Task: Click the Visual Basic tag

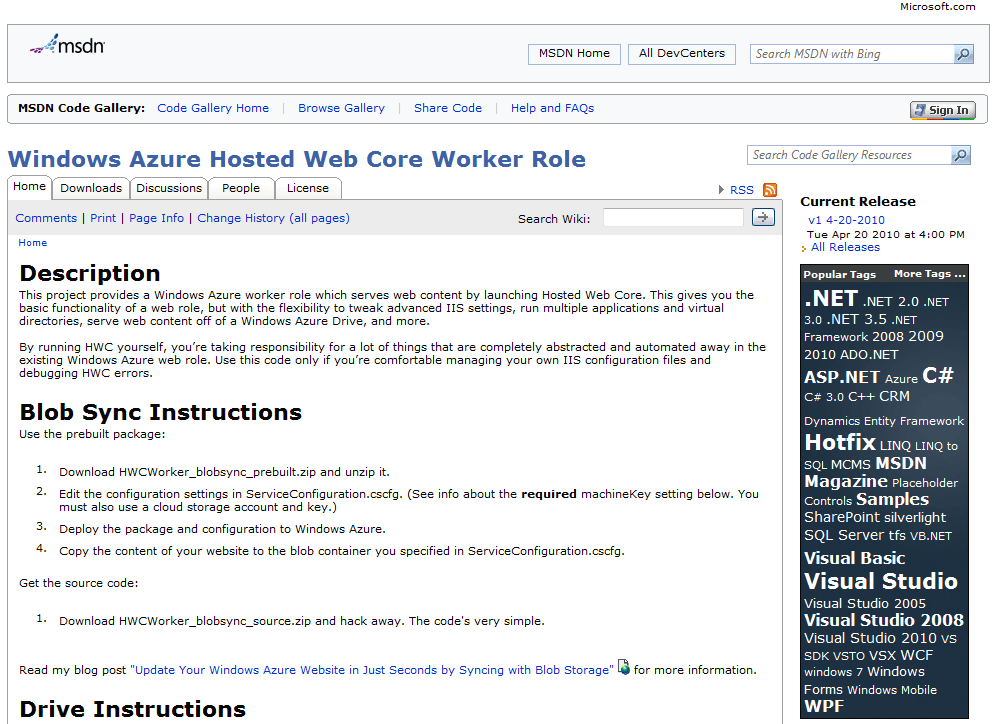Action: (x=855, y=558)
